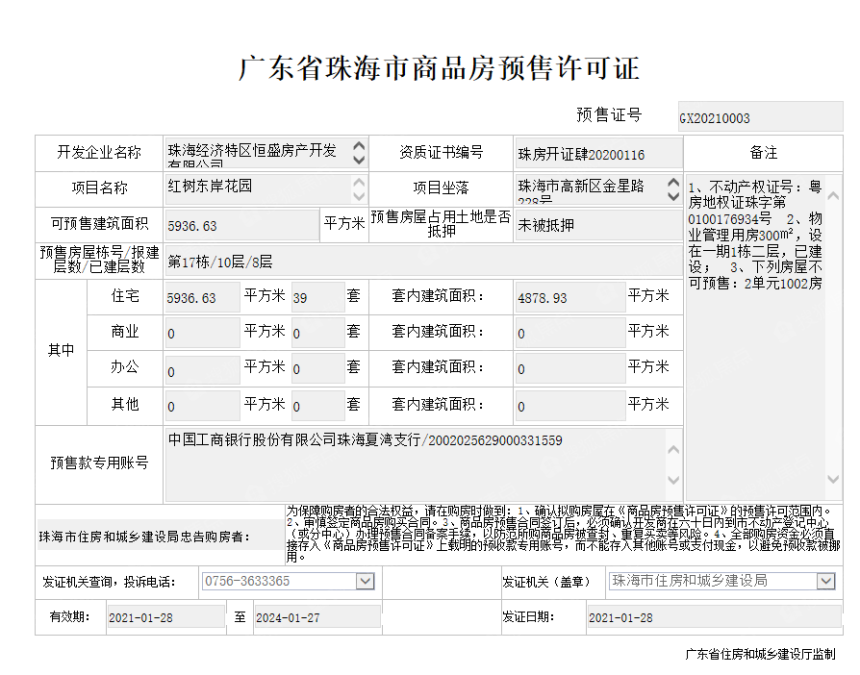Click the 预售房屋占用土地是否抵押 label
860x675 pixels.
[x=441, y=224]
